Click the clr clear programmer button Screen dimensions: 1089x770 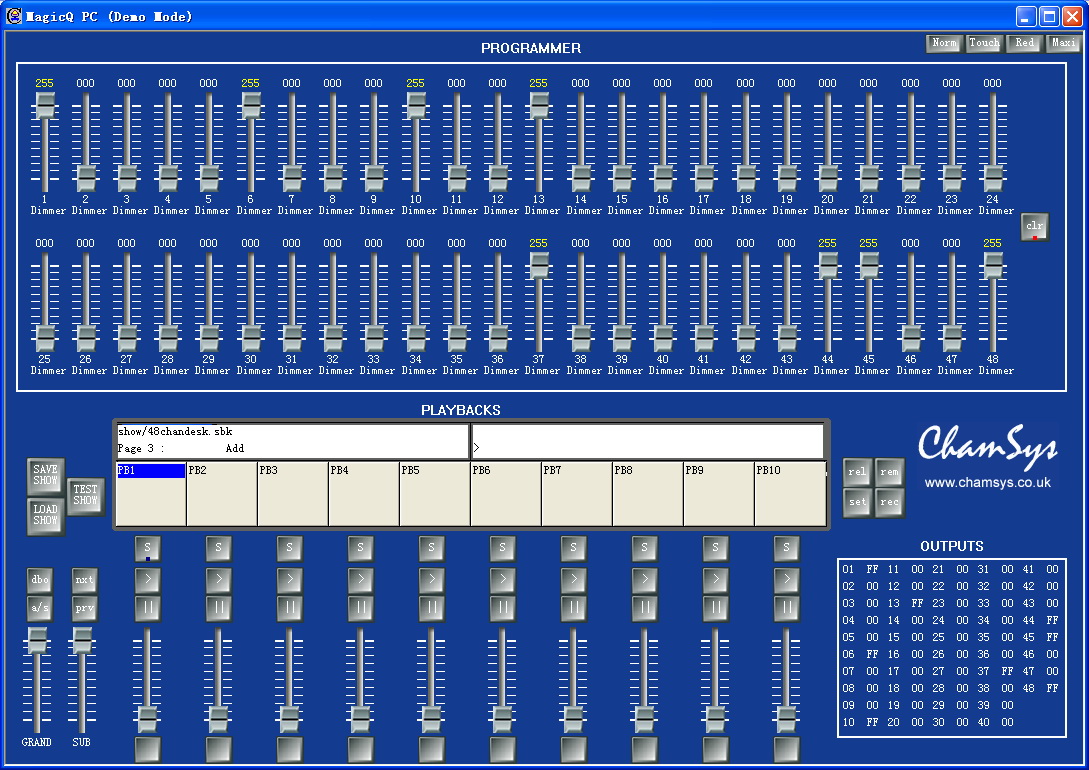tap(1034, 226)
